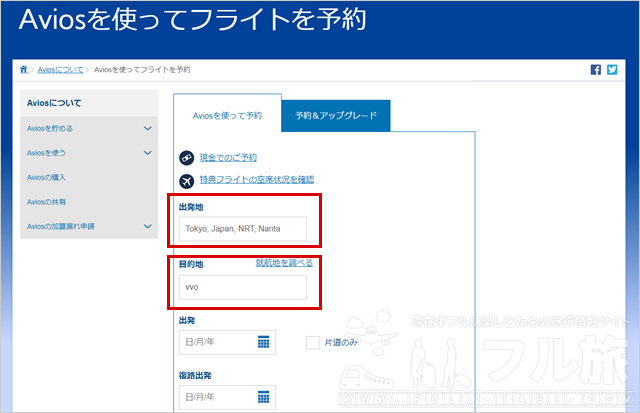
Task: Expand the Aviosを貯める menu chevron
Action: (x=148, y=129)
